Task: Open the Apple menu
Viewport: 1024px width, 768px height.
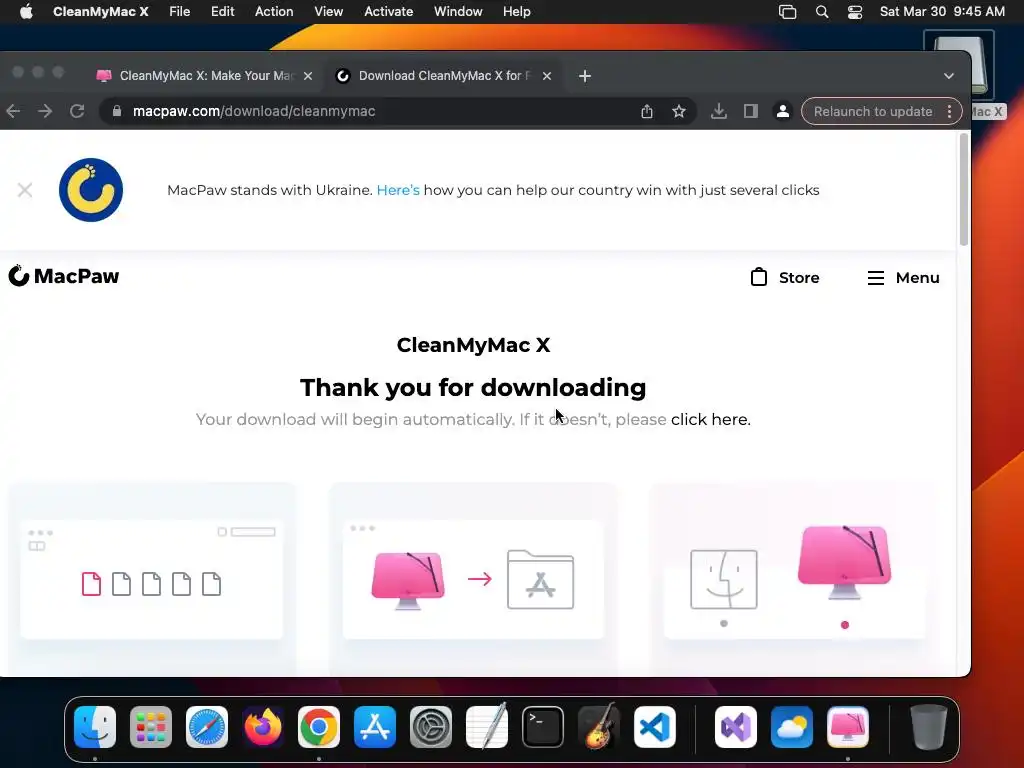Action: [26, 12]
